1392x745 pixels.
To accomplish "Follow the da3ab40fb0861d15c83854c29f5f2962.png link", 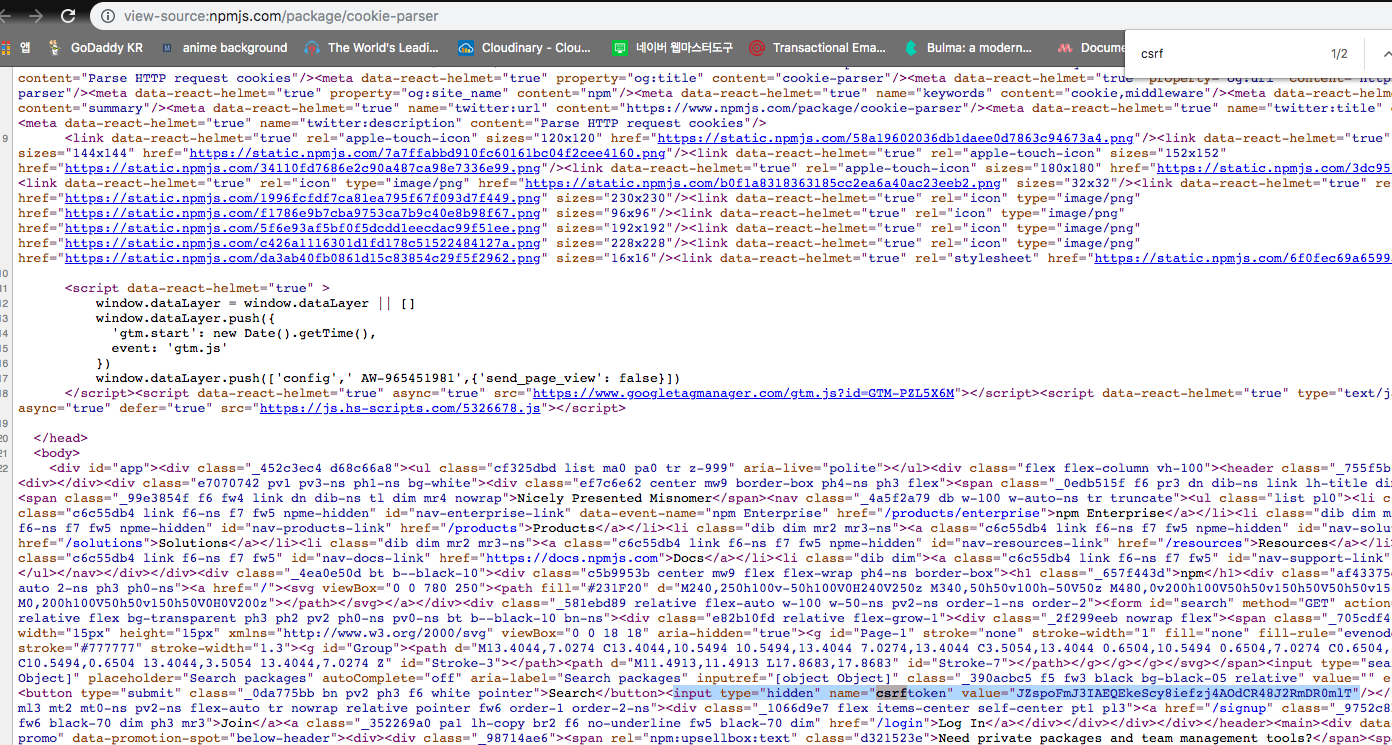I will pyautogui.click(x=304, y=258).
